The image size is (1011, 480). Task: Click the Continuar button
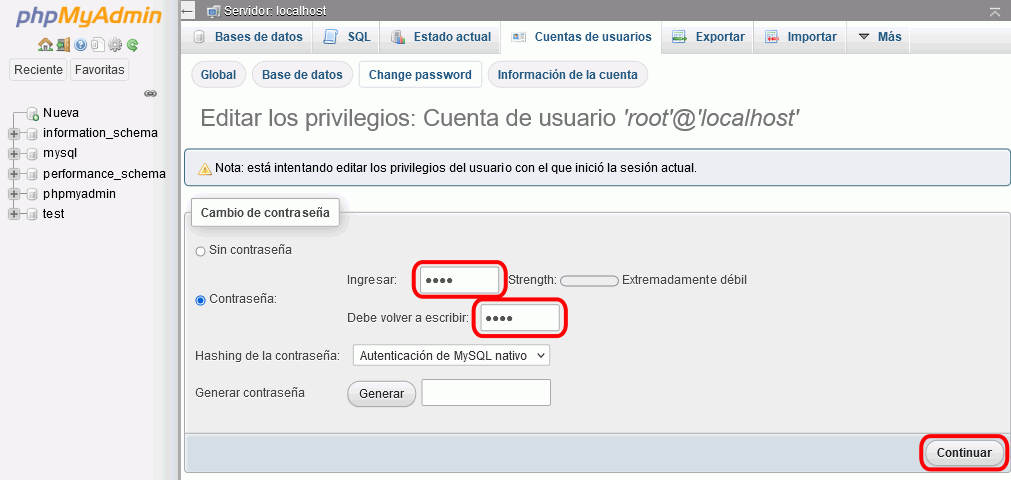964,453
